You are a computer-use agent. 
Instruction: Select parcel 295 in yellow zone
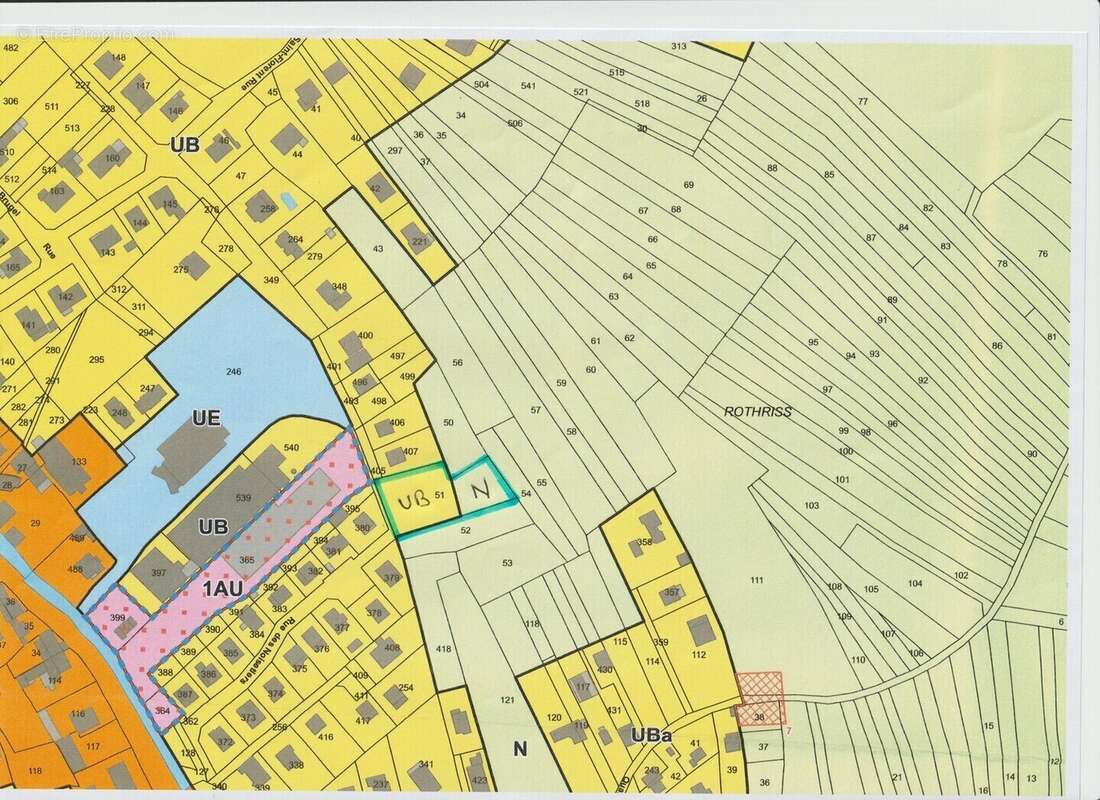click(96, 360)
